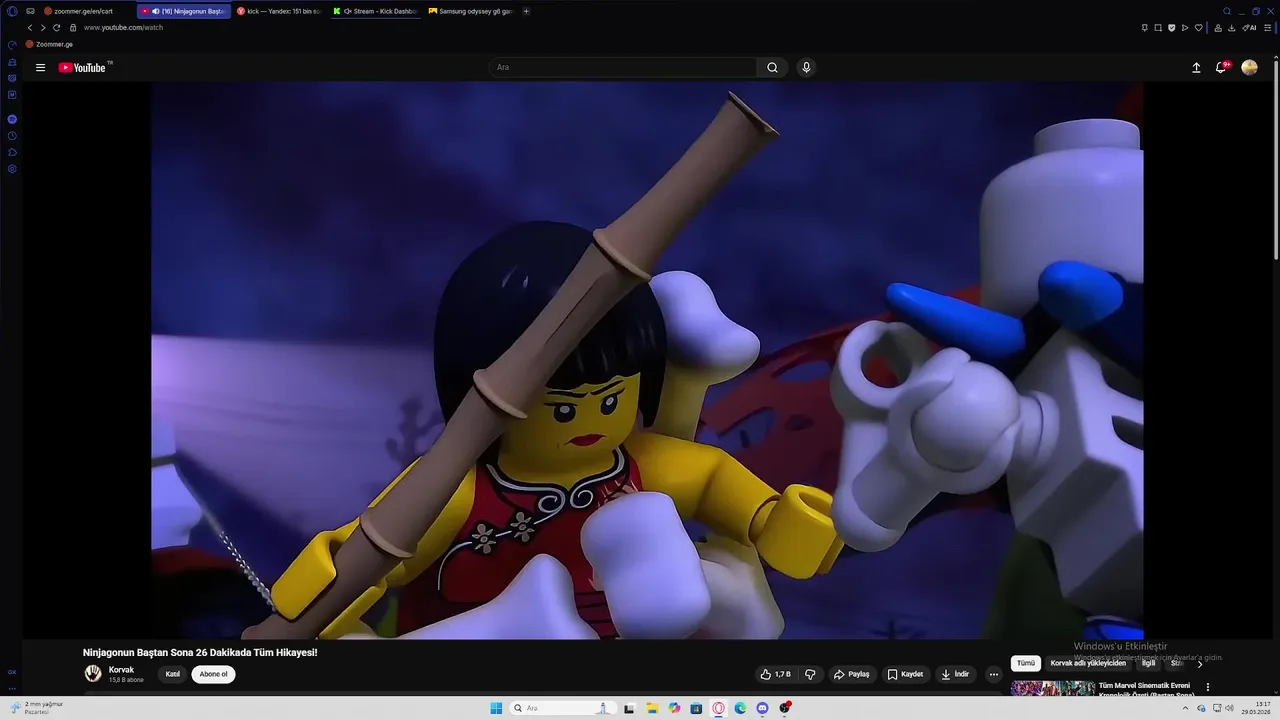Open weather widget 2 mm yağmur
The height and width of the screenshot is (720, 1280).
pyautogui.click(x=38, y=708)
